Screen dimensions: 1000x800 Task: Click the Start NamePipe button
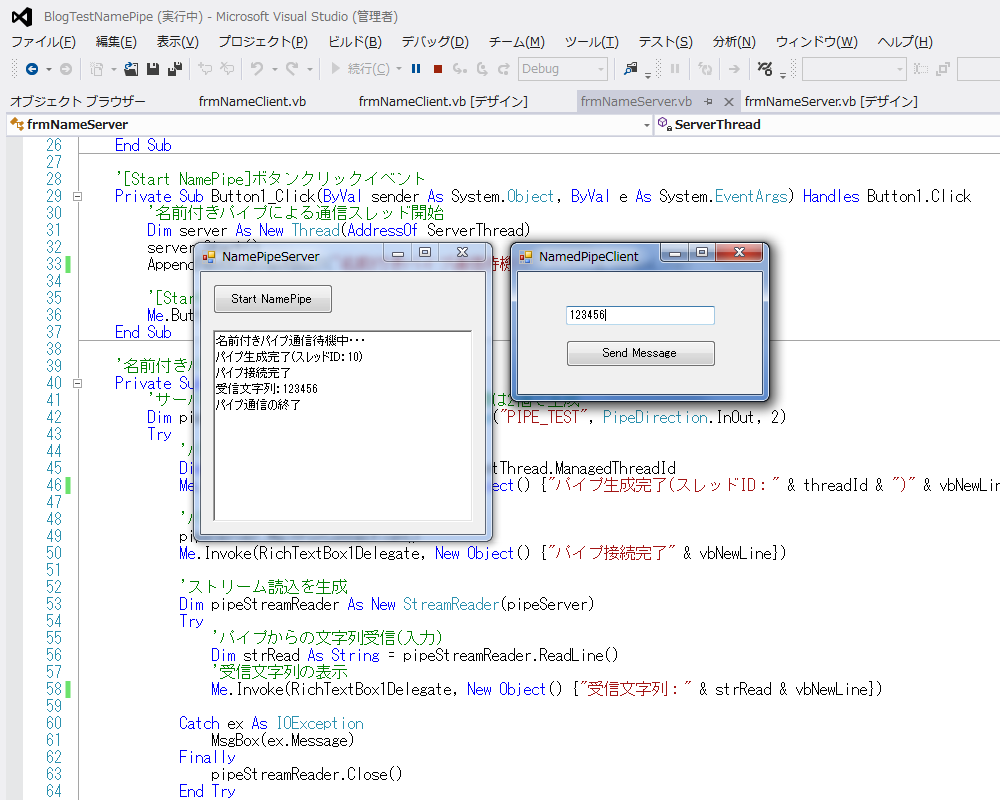(x=272, y=299)
